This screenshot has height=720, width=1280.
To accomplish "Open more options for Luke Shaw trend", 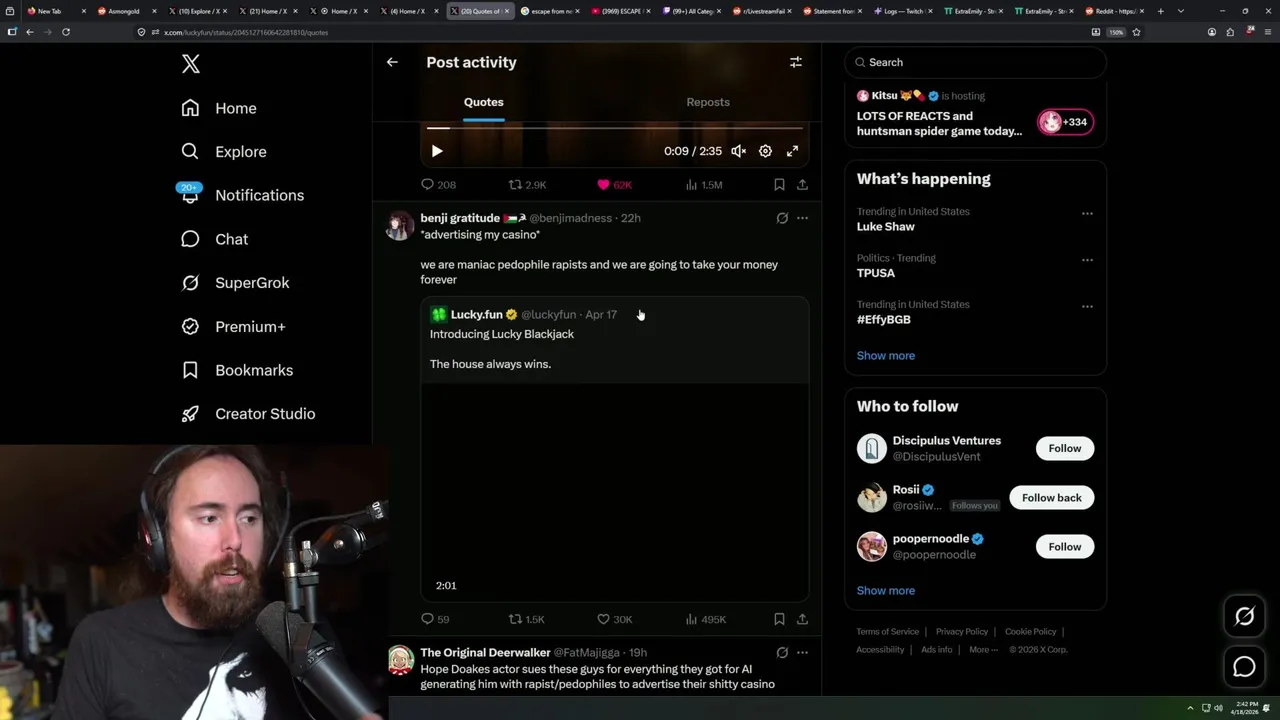I will pos(1087,213).
